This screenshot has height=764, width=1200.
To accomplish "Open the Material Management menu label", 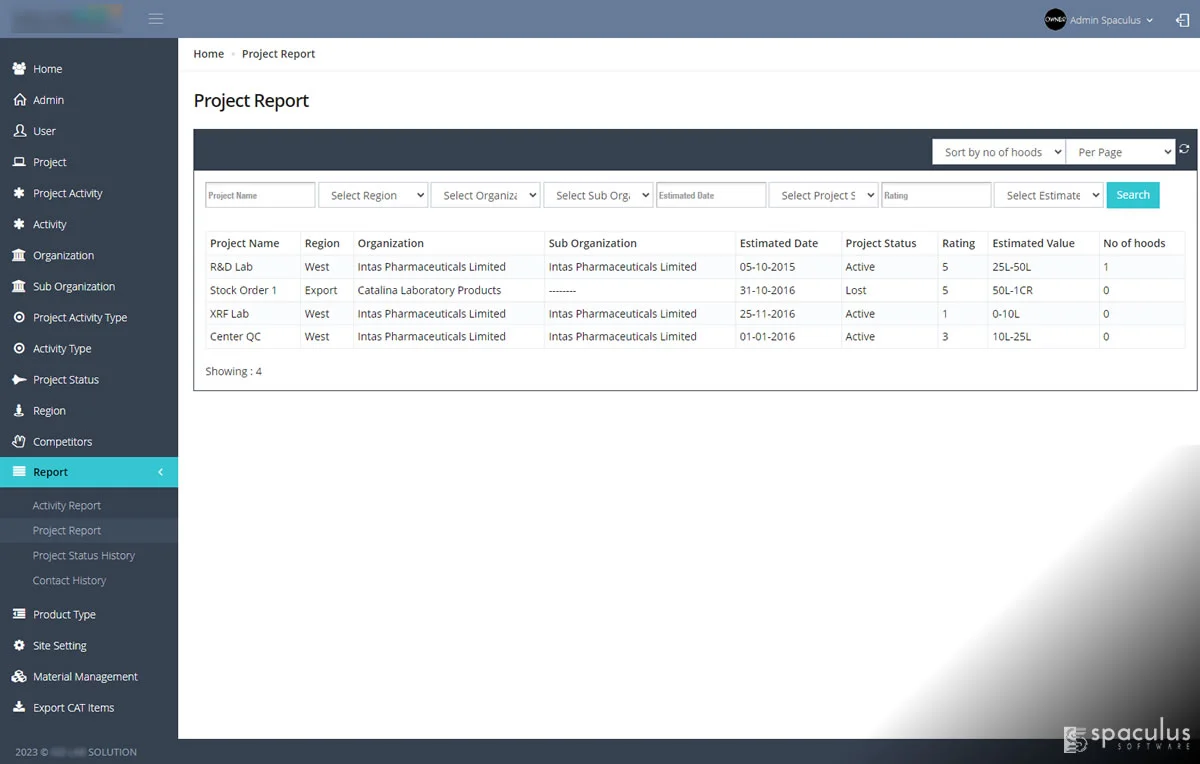I will [x=86, y=677].
